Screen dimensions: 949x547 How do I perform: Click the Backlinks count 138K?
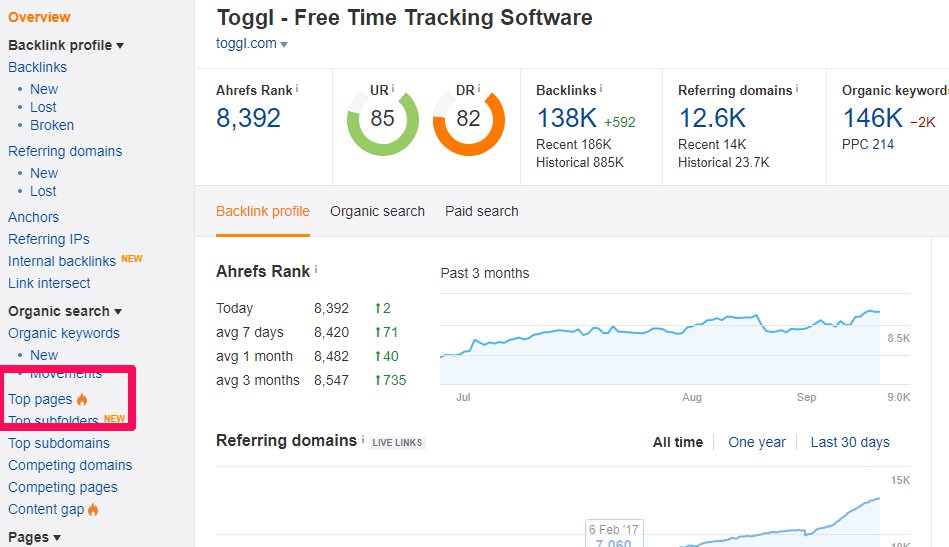567,118
